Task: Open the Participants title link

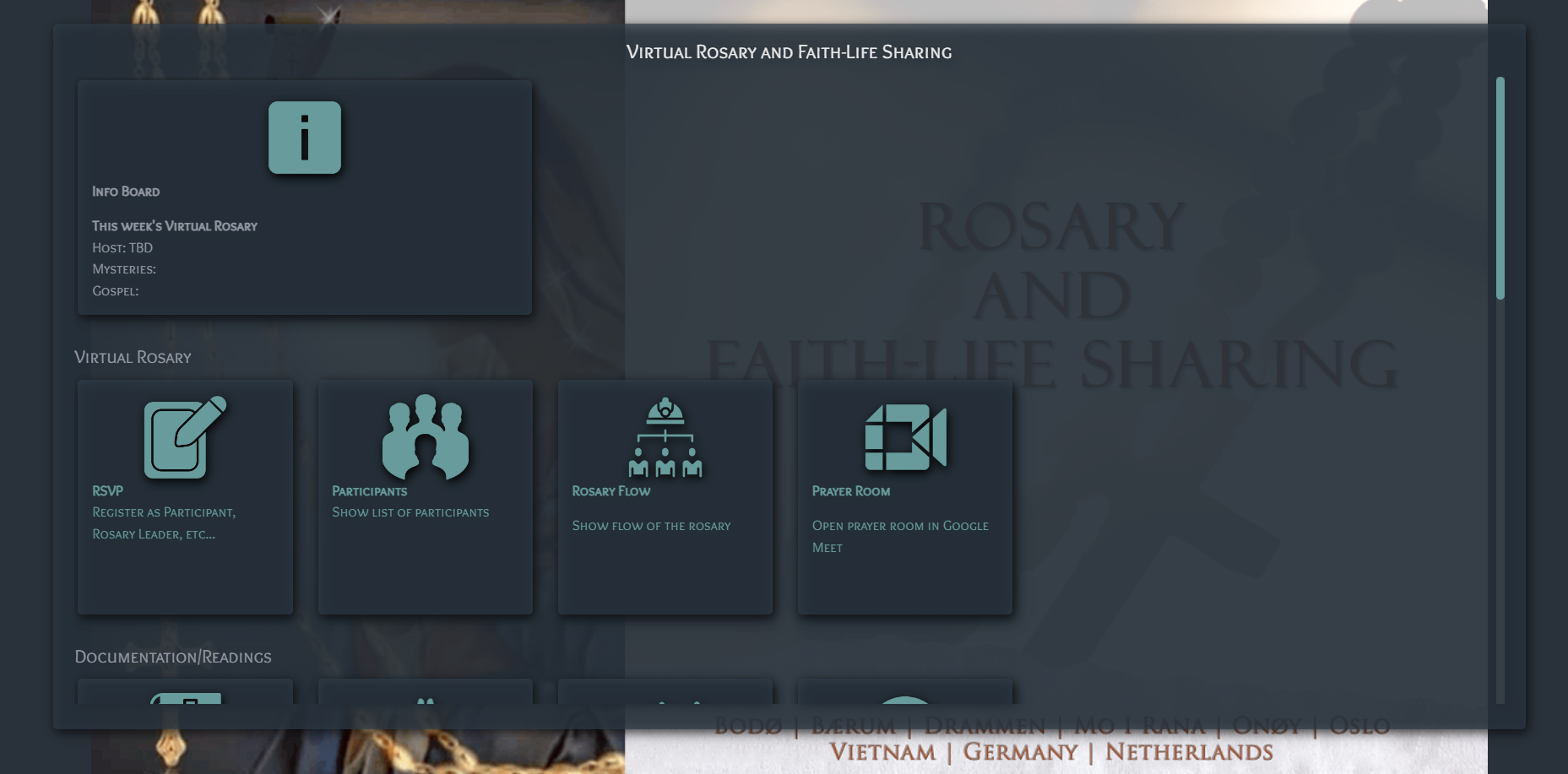Action: 369,491
